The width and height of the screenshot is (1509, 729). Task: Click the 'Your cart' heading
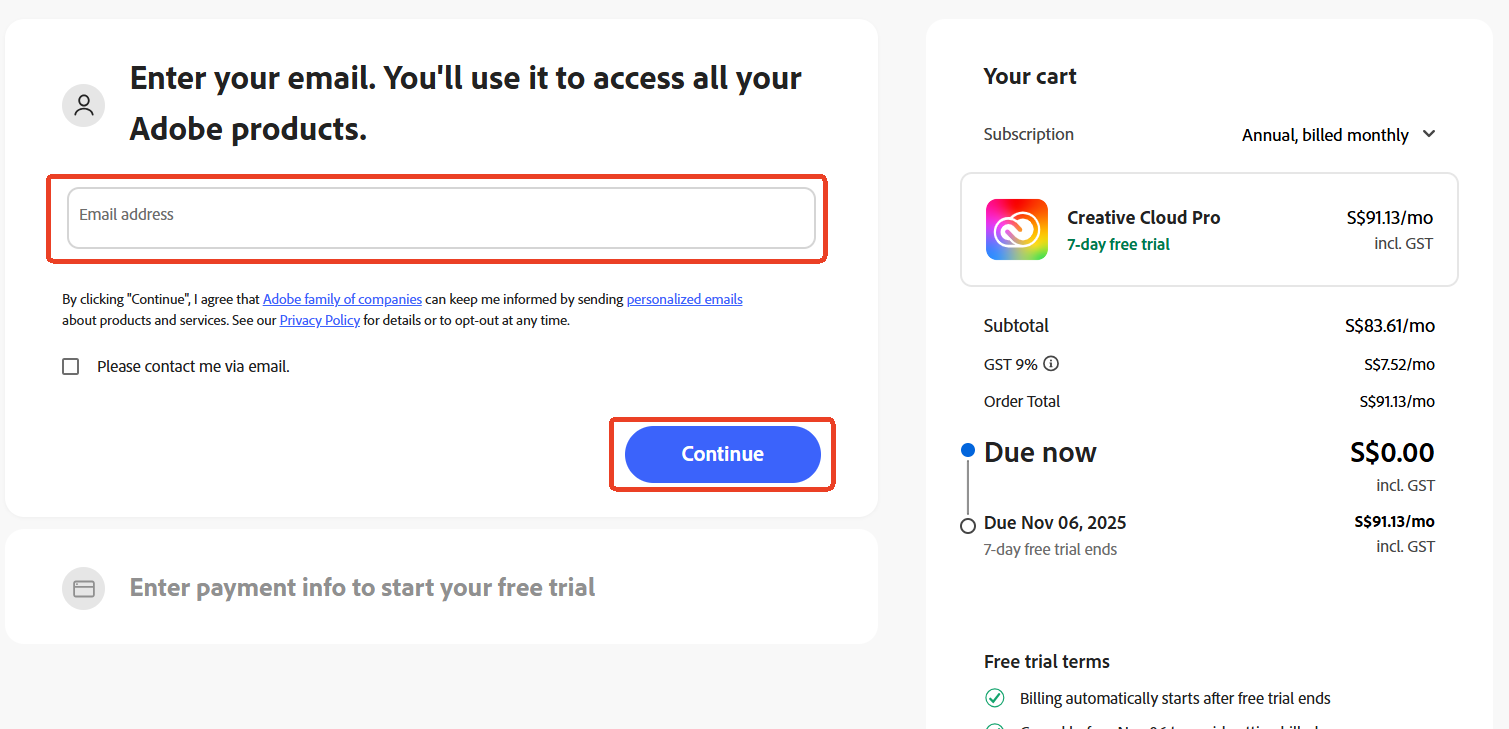[x=1030, y=76]
